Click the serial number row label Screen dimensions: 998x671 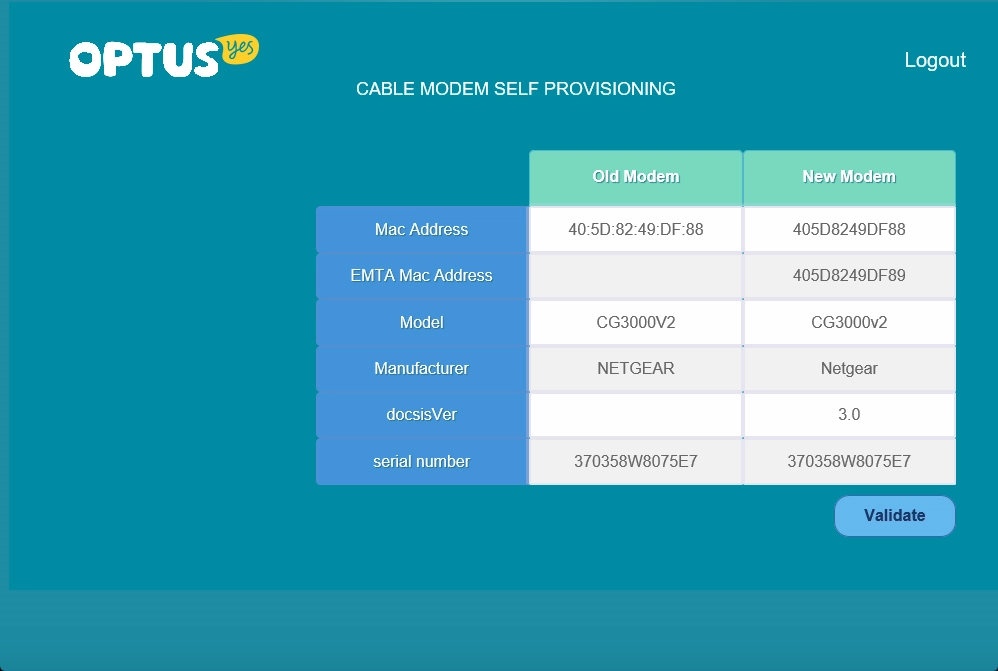[421, 462]
